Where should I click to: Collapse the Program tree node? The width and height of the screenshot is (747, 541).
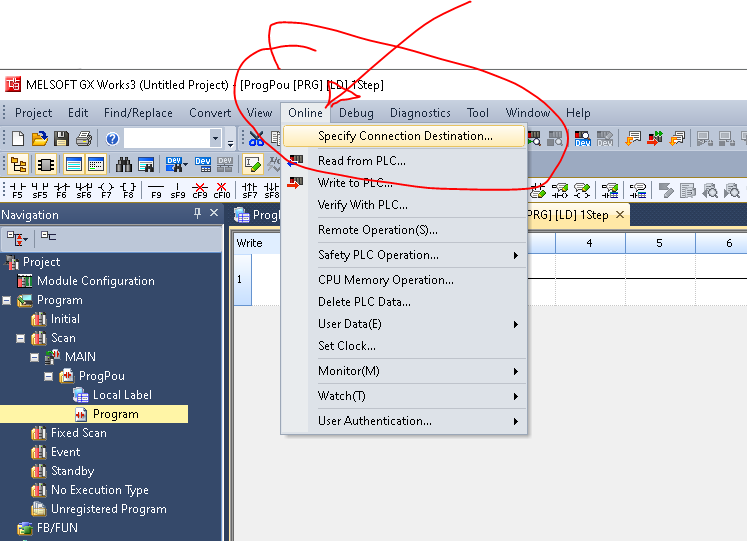click(7, 301)
